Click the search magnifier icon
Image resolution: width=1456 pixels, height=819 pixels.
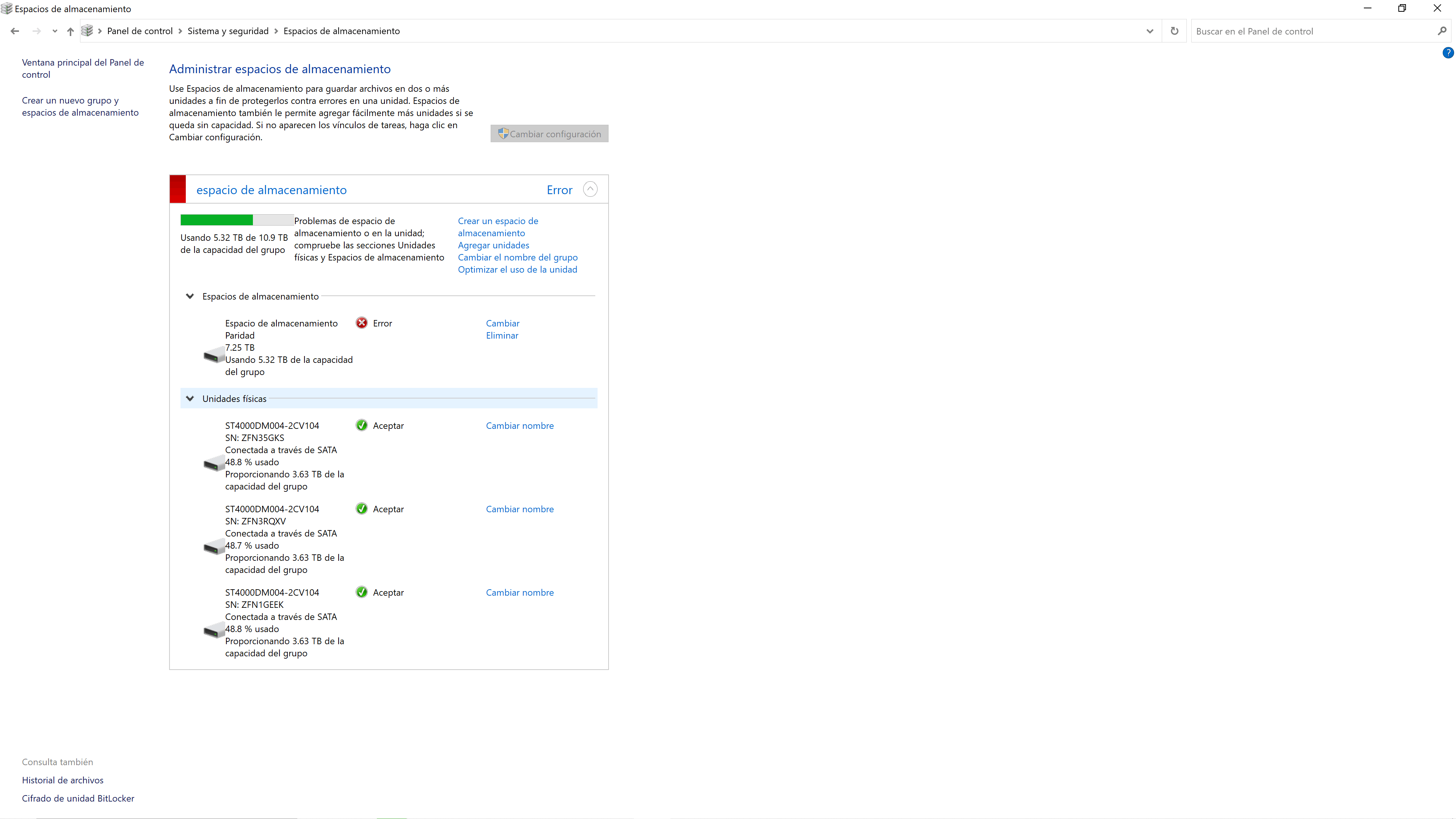point(1442,31)
